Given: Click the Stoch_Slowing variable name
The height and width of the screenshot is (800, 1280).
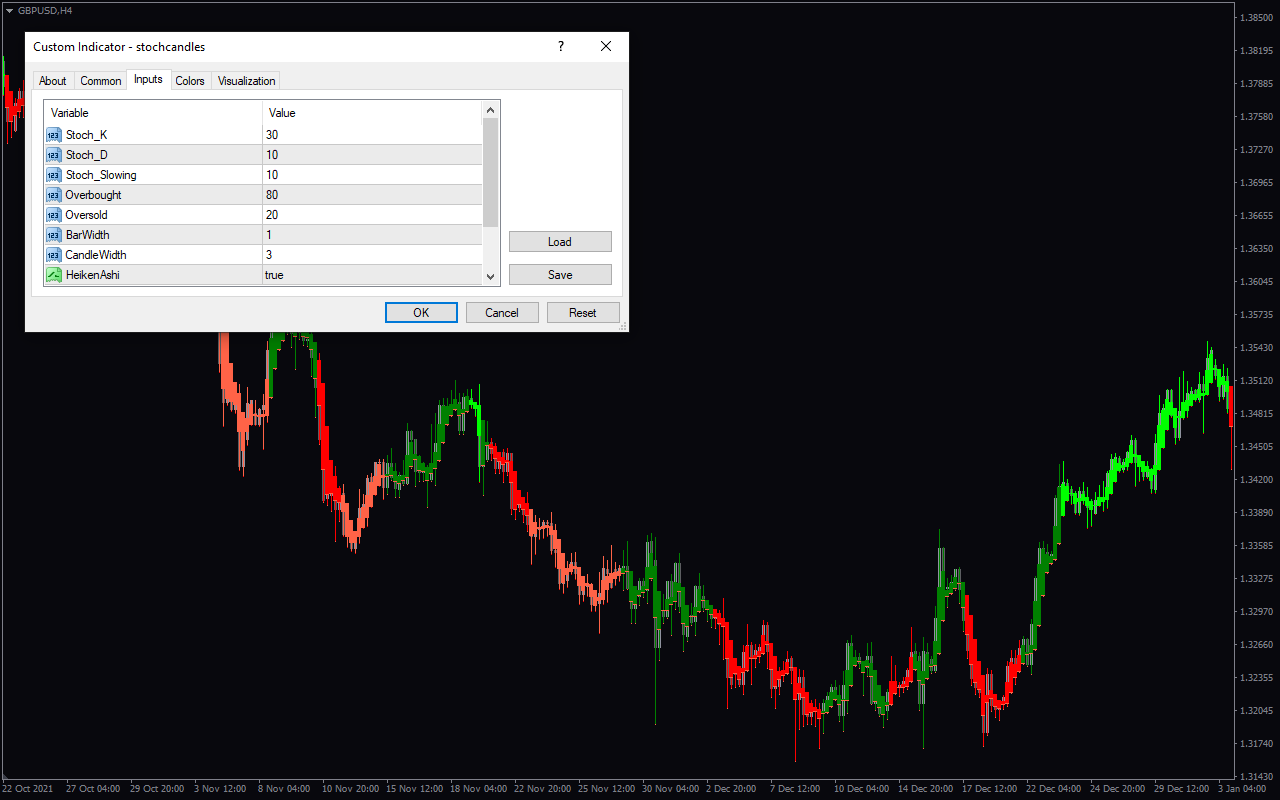Looking at the screenshot, I should pos(101,175).
